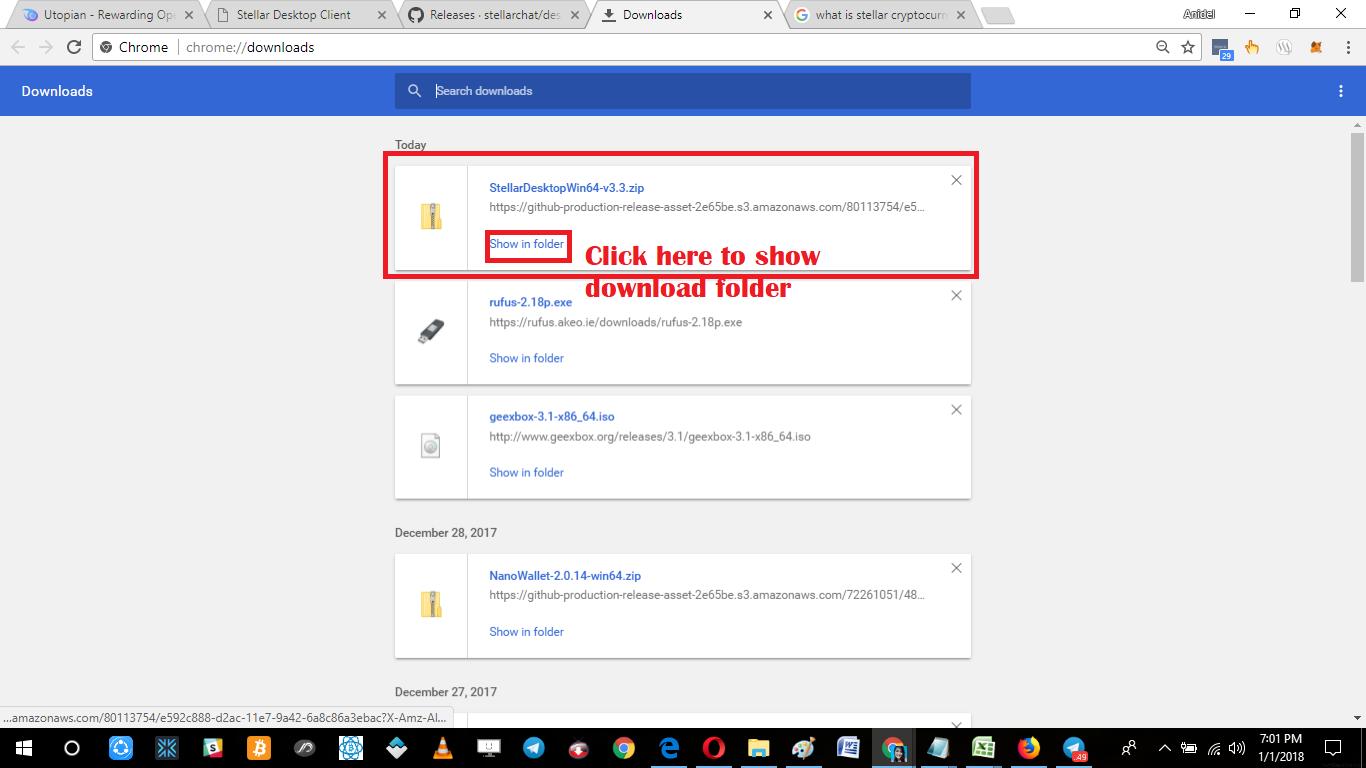This screenshot has height=768, width=1366.
Task: Click the 'December 27, 2017' date heading
Action: point(446,692)
